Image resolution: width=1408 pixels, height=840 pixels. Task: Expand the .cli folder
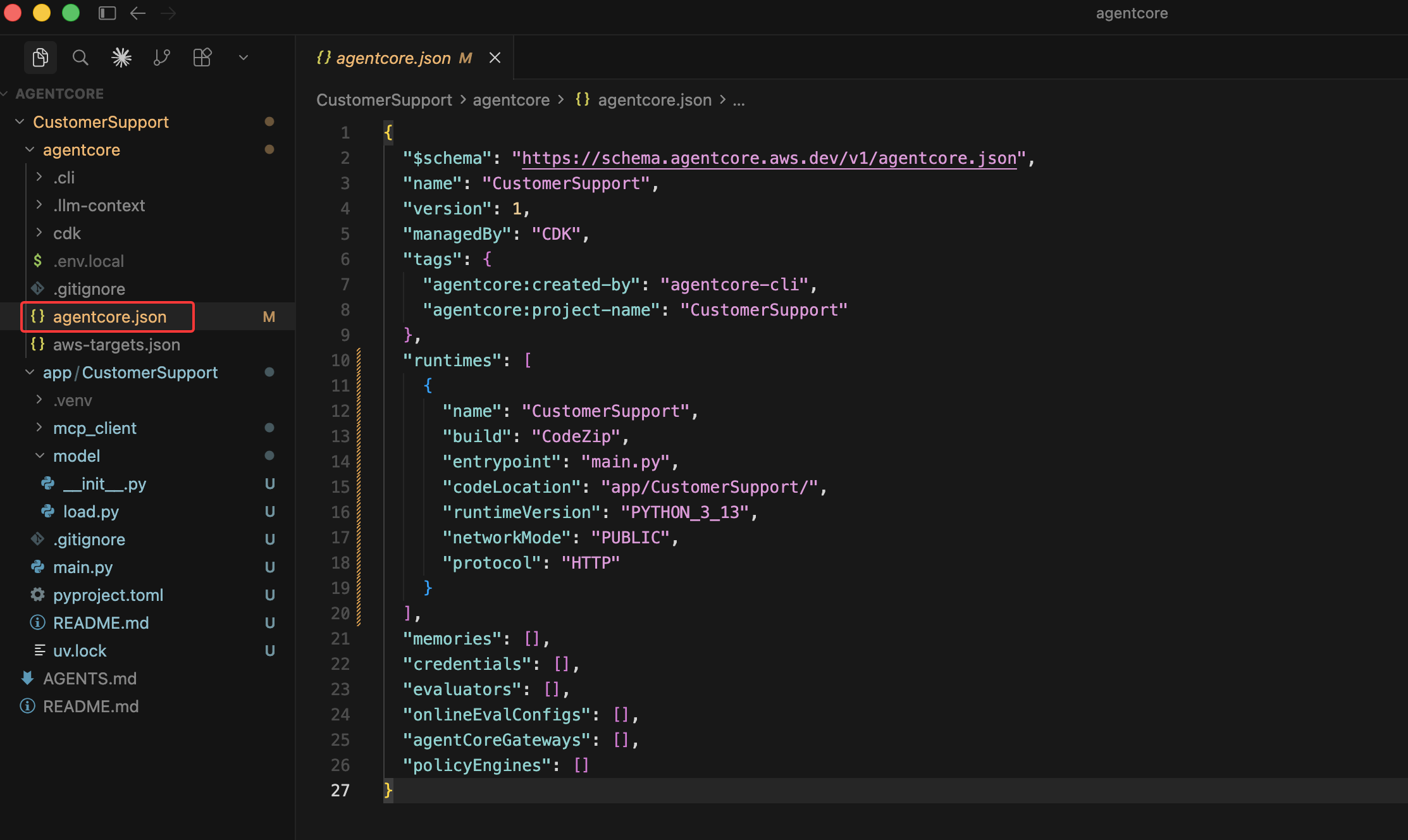64,178
